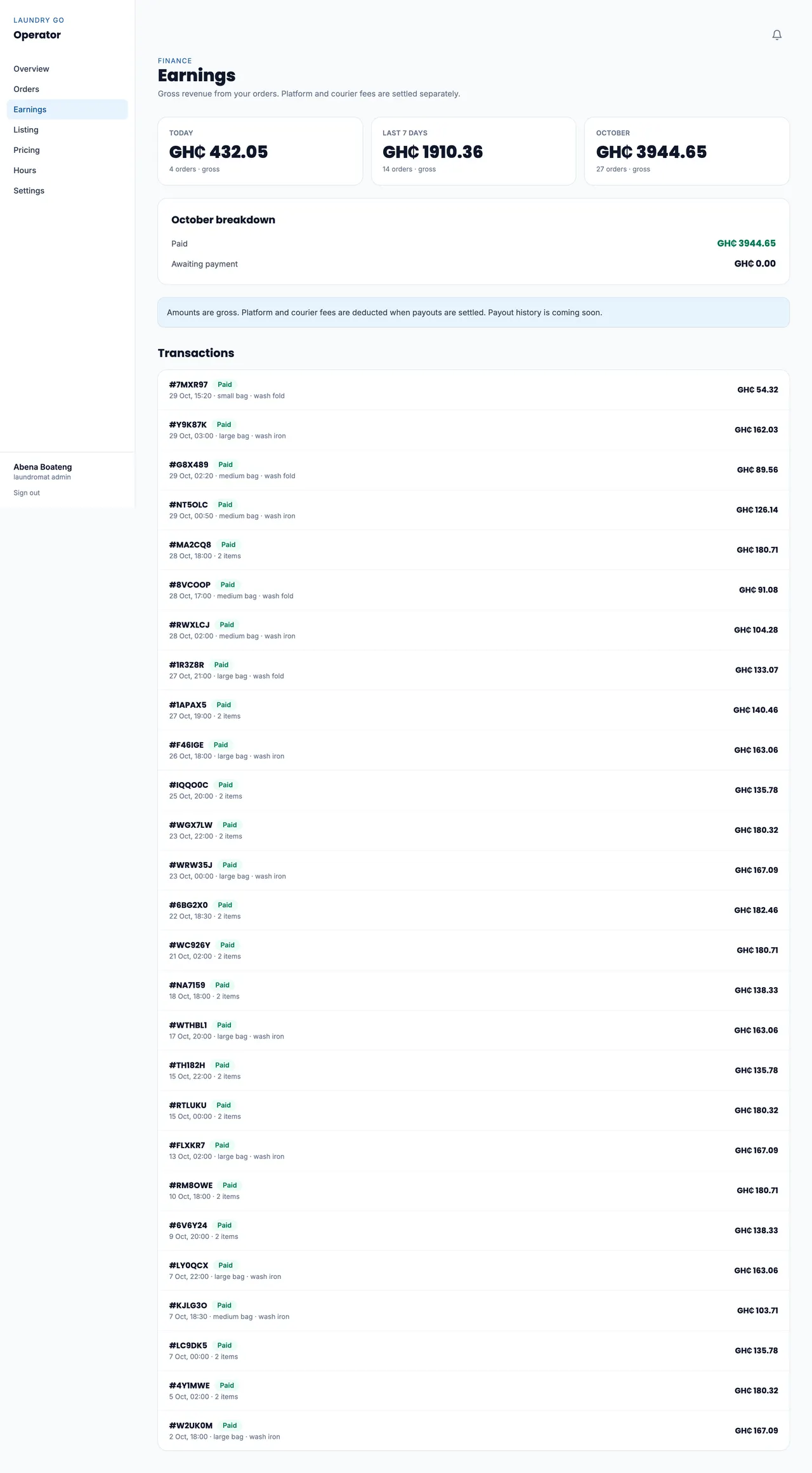The image size is (812, 1473).
Task: Select transaction #MA2CQ8
Action: click(473, 550)
